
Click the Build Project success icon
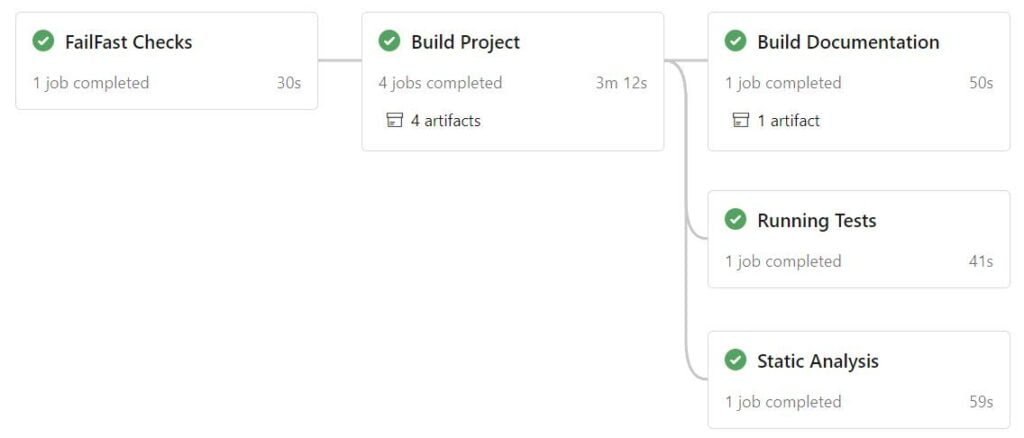coord(389,41)
